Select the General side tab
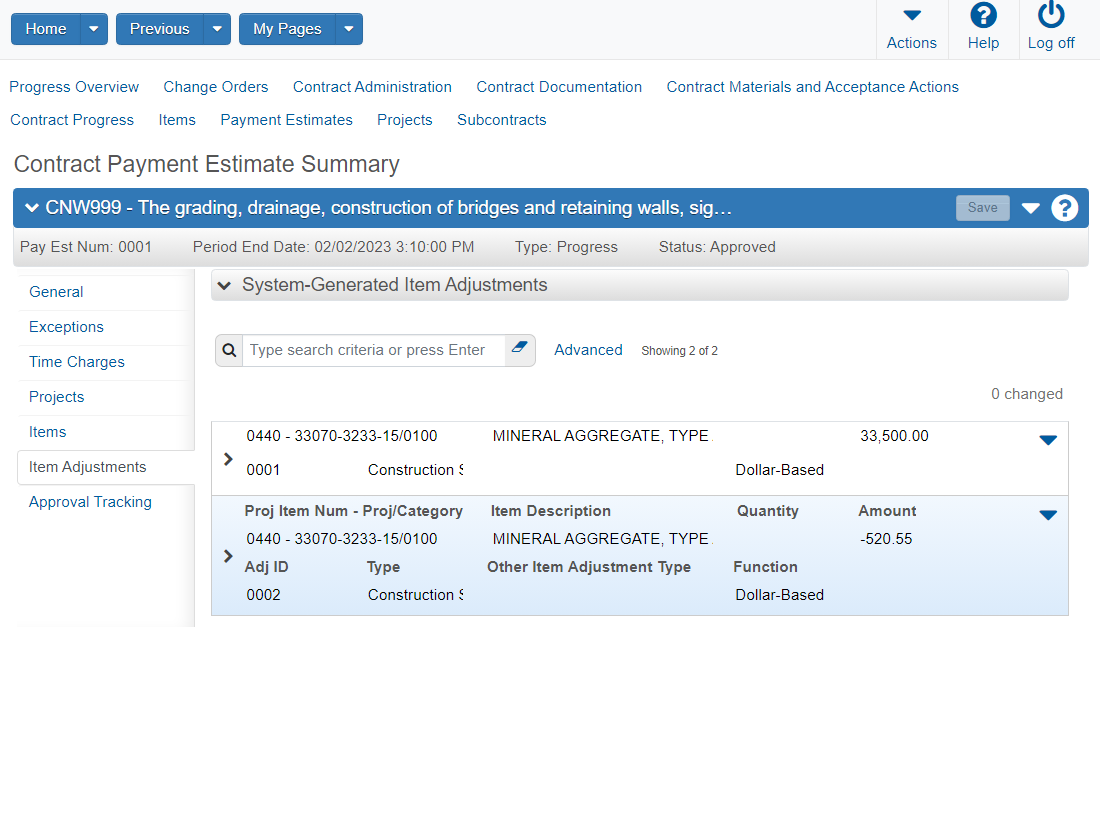Viewport: 1100px width, 826px height. [x=56, y=292]
